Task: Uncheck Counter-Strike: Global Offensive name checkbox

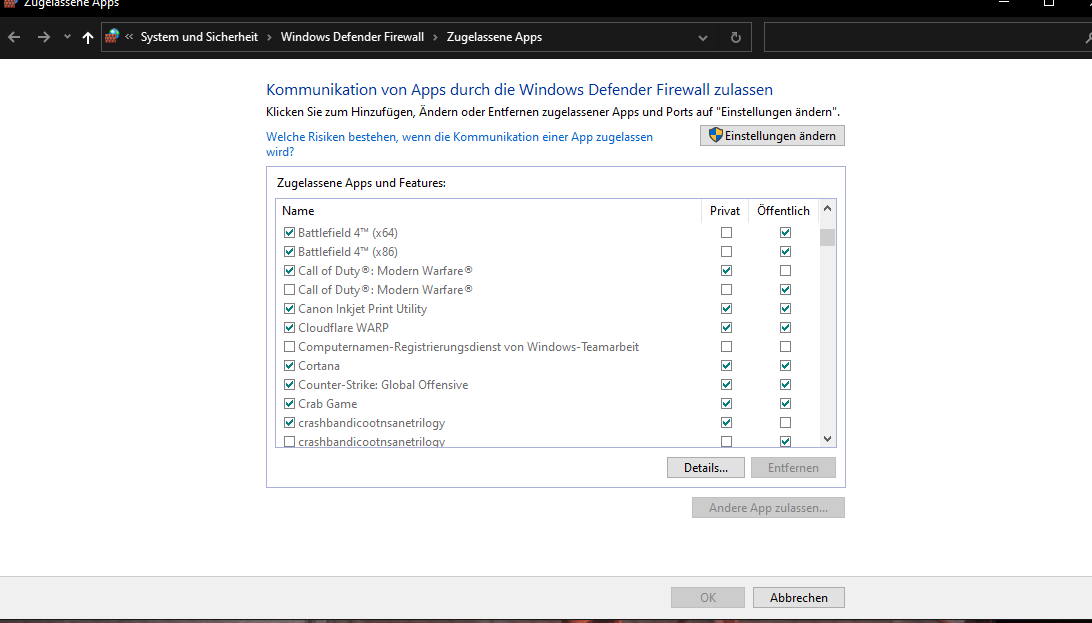Action: click(289, 384)
